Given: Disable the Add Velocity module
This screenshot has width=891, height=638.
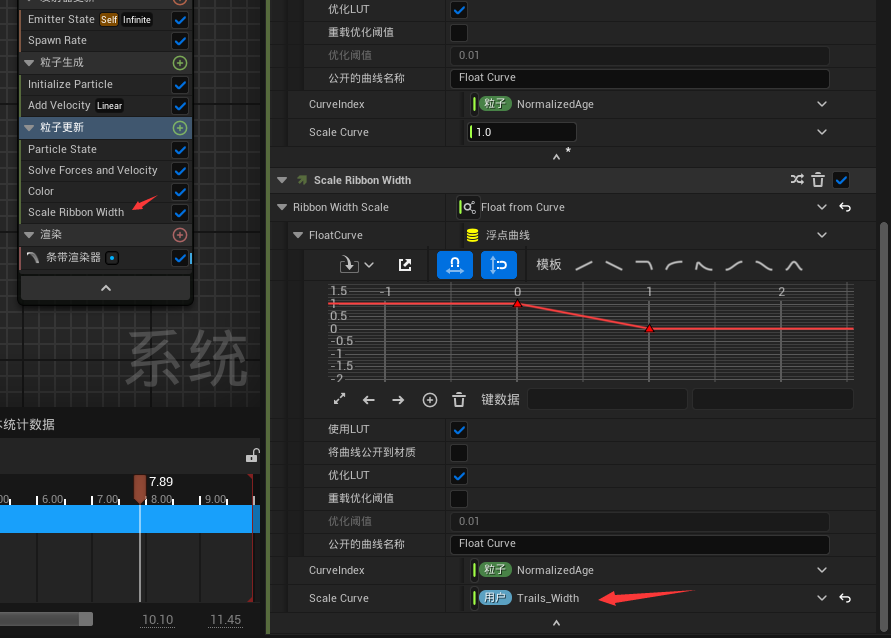Looking at the screenshot, I should point(180,106).
